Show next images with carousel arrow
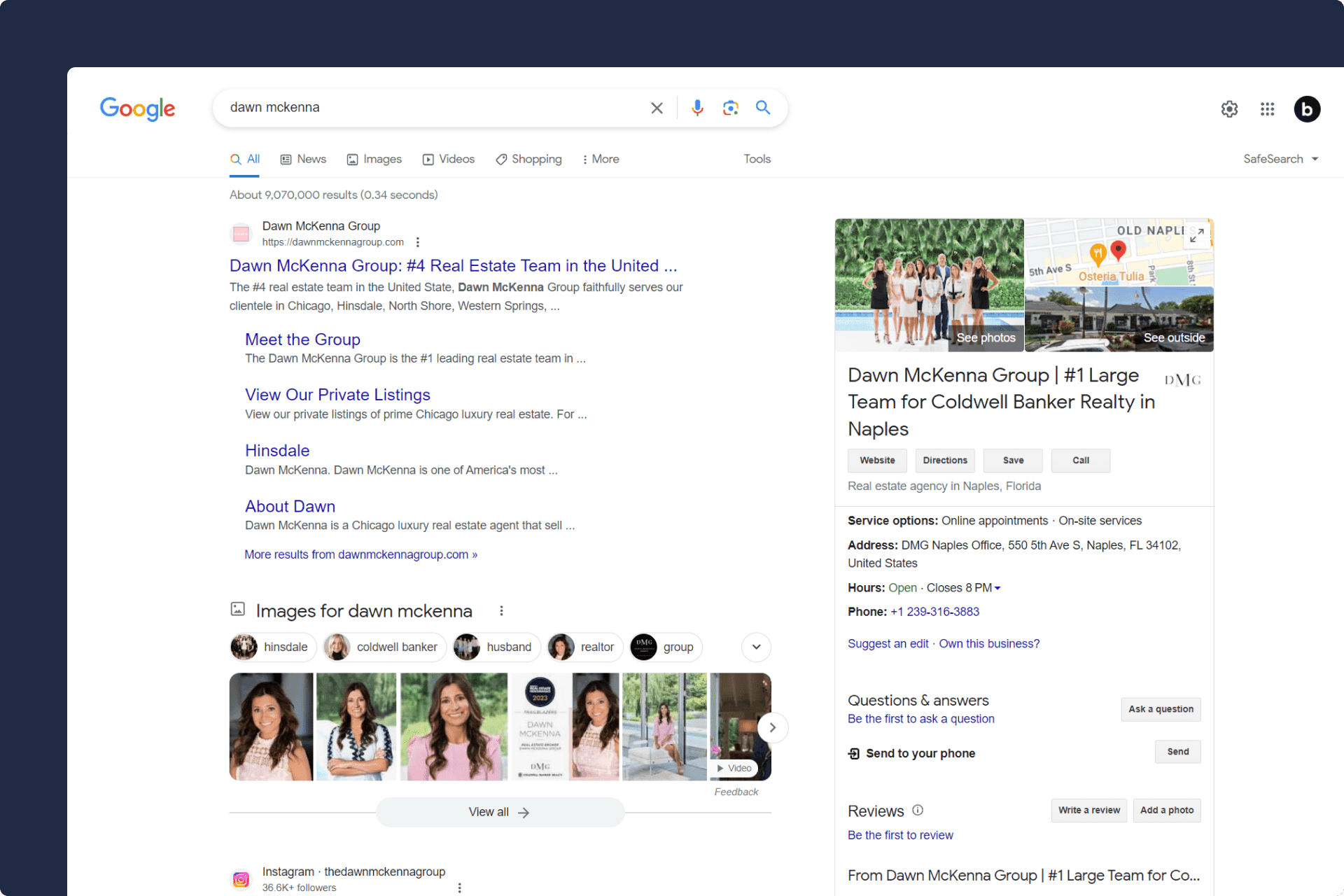Screen dimensions: 1344x896 pos(772,728)
